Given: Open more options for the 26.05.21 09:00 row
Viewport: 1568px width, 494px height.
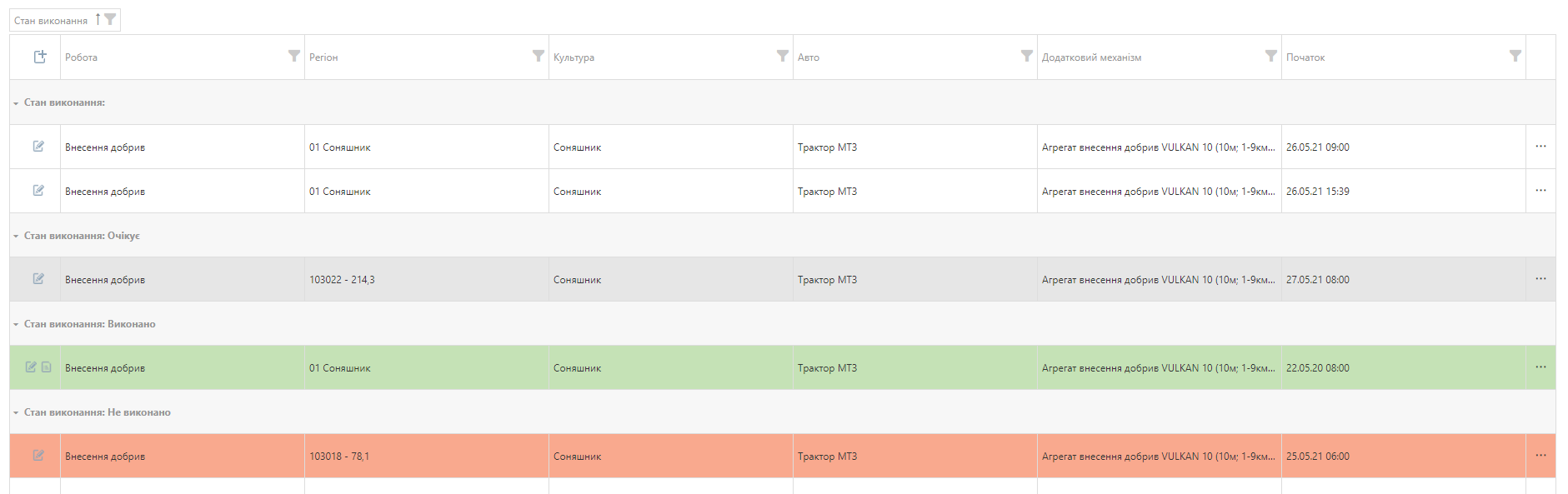Looking at the screenshot, I should click(x=1540, y=147).
